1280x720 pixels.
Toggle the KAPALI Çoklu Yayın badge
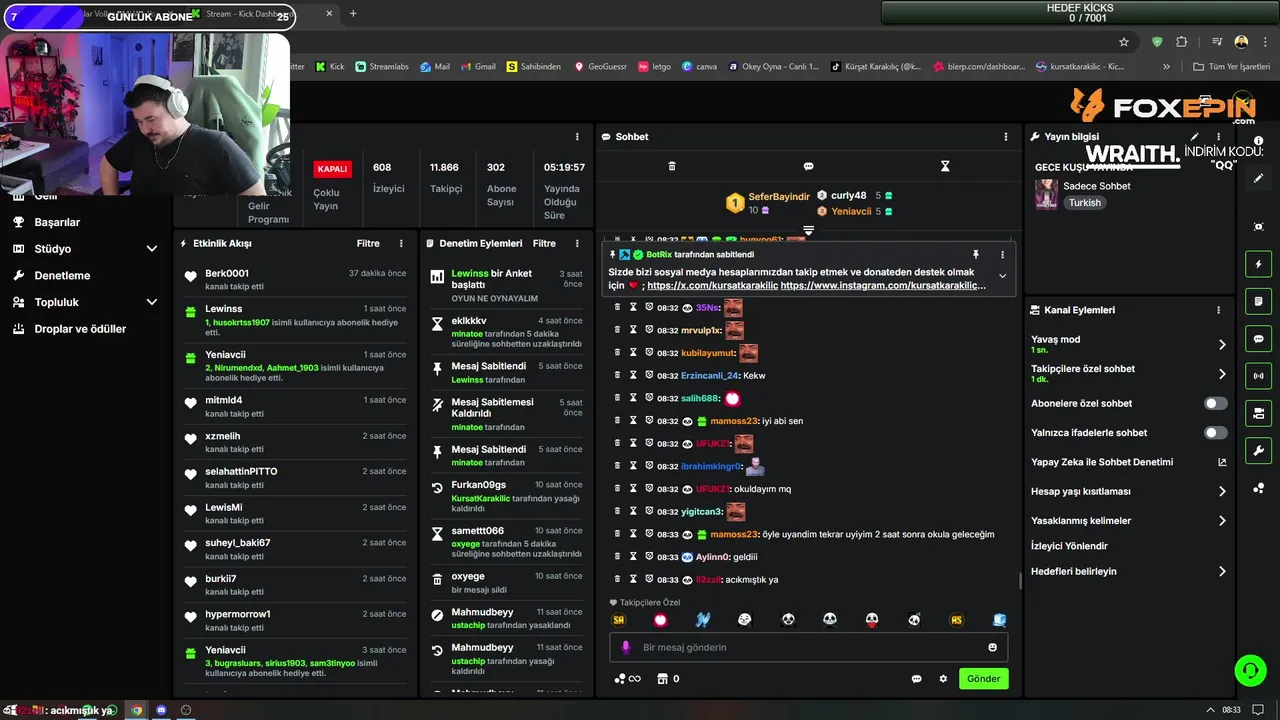pyautogui.click(x=332, y=169)
